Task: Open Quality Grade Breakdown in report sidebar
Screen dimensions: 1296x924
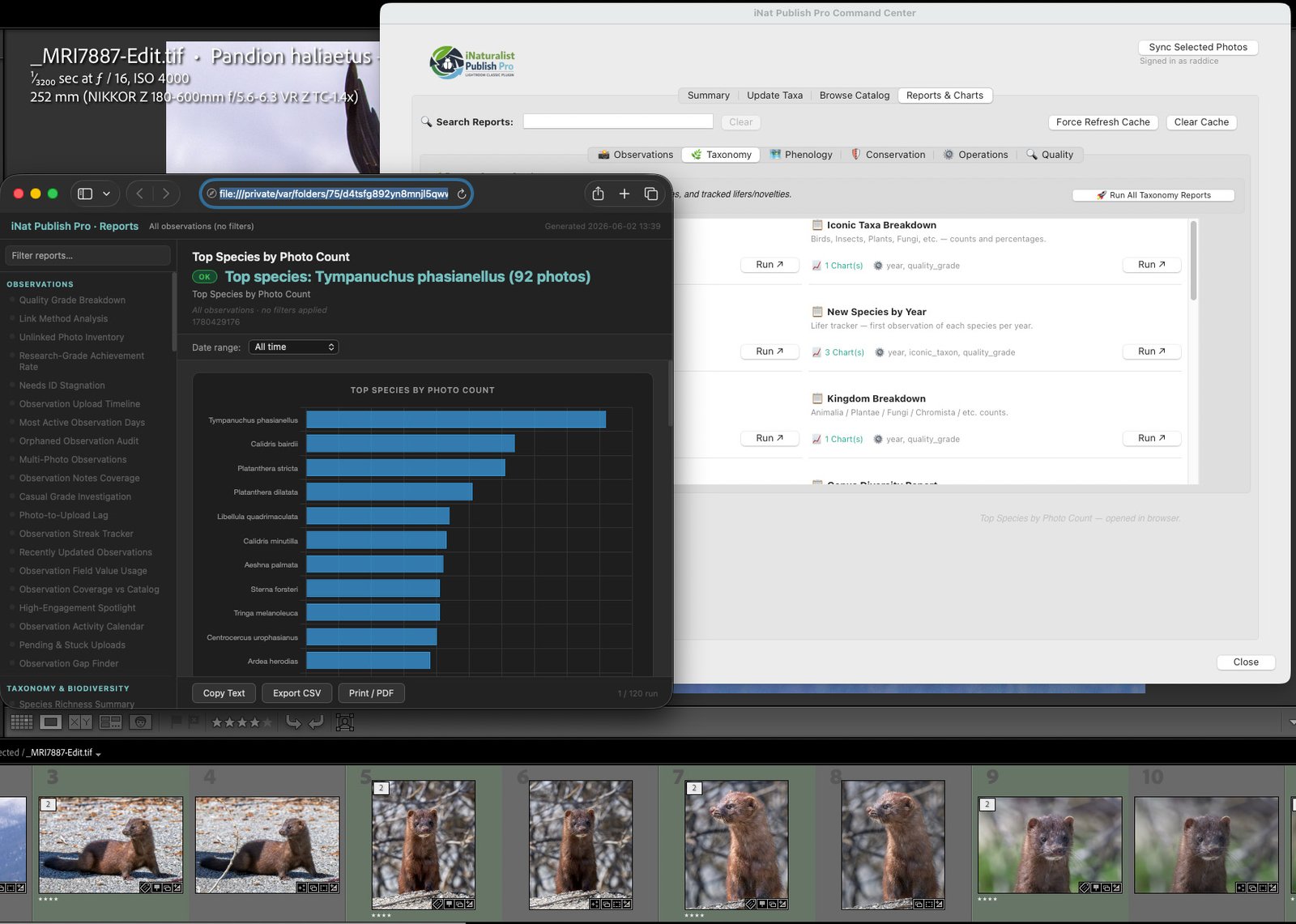Action: pos(72,300)
